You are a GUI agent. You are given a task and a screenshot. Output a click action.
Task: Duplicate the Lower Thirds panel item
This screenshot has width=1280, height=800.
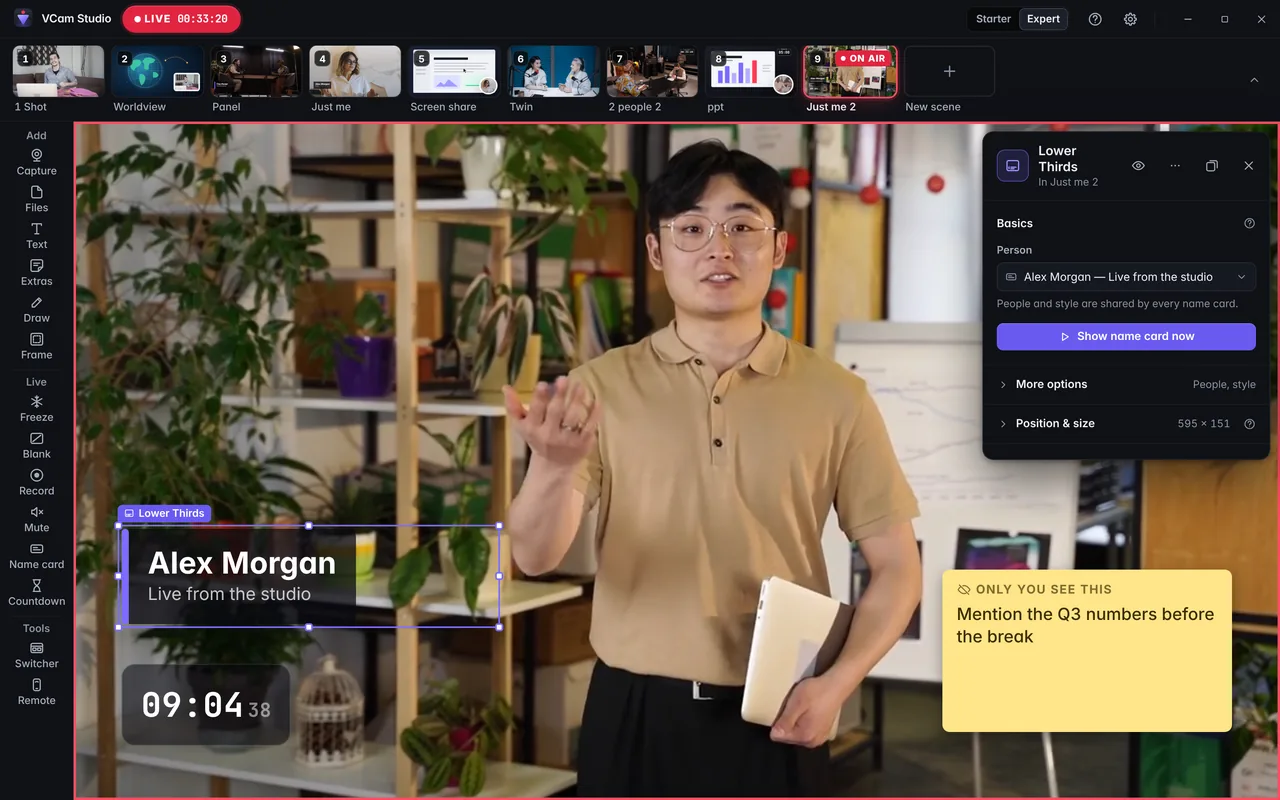click(x=1212, y=166)
